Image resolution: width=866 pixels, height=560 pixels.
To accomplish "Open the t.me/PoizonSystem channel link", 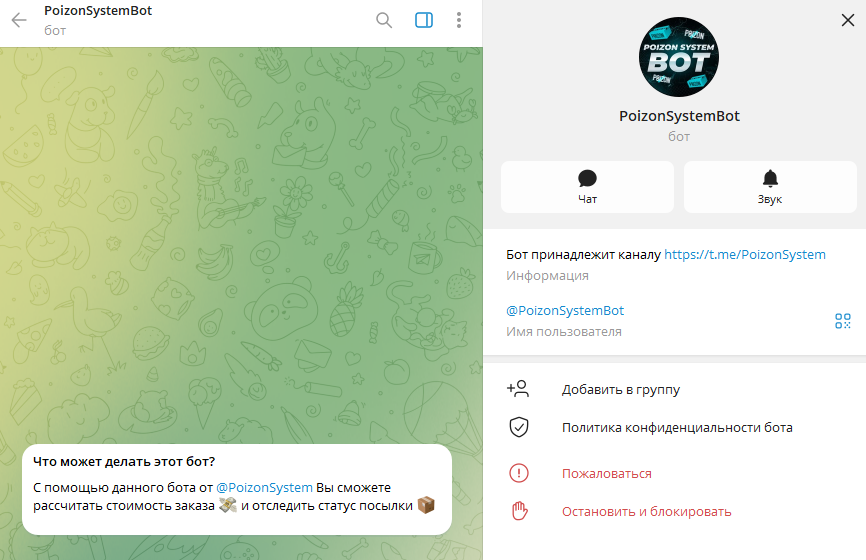I will pyautogui.click(x=744, y=255).
